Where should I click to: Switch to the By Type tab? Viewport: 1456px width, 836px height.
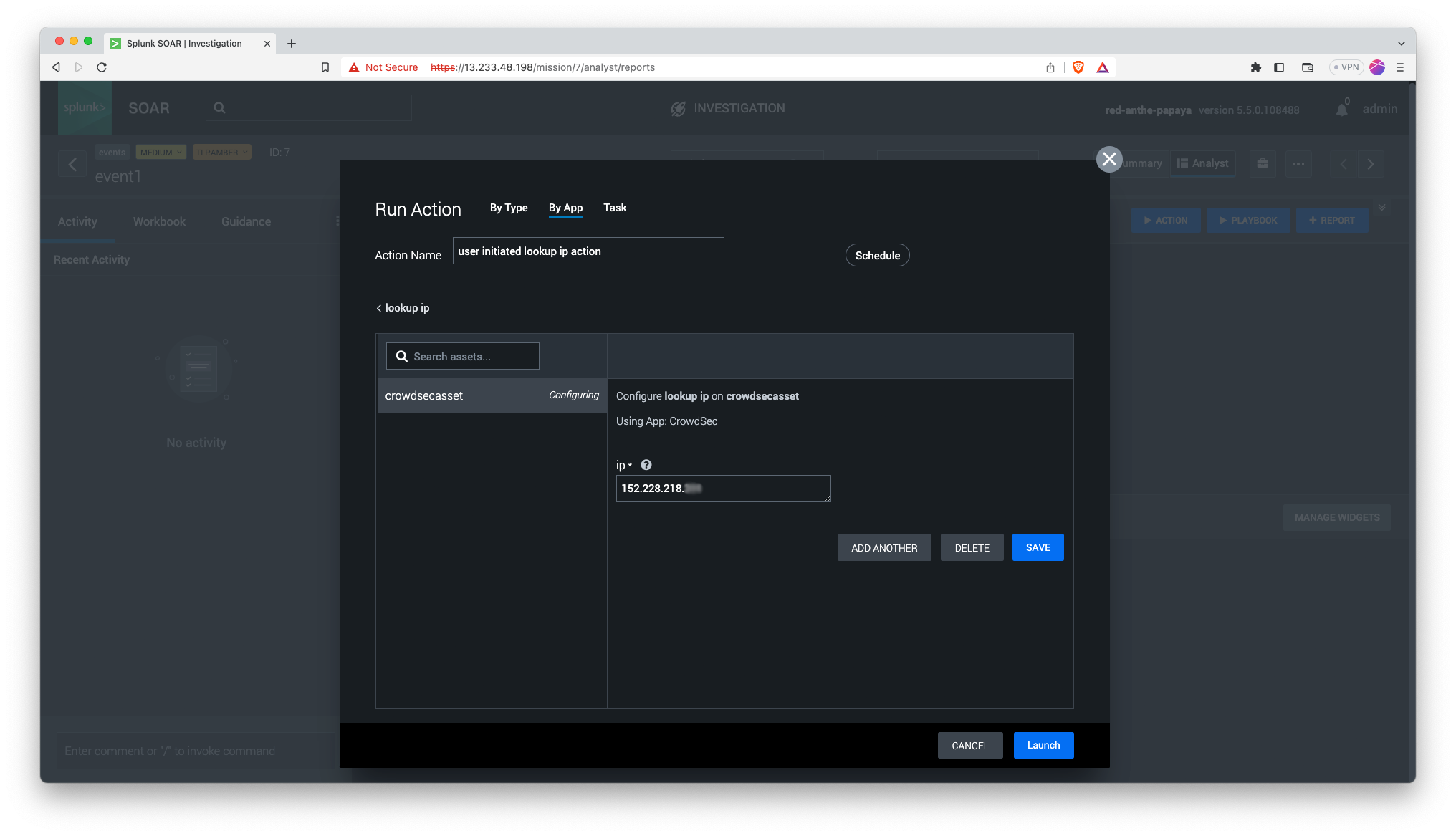(509, 208)
